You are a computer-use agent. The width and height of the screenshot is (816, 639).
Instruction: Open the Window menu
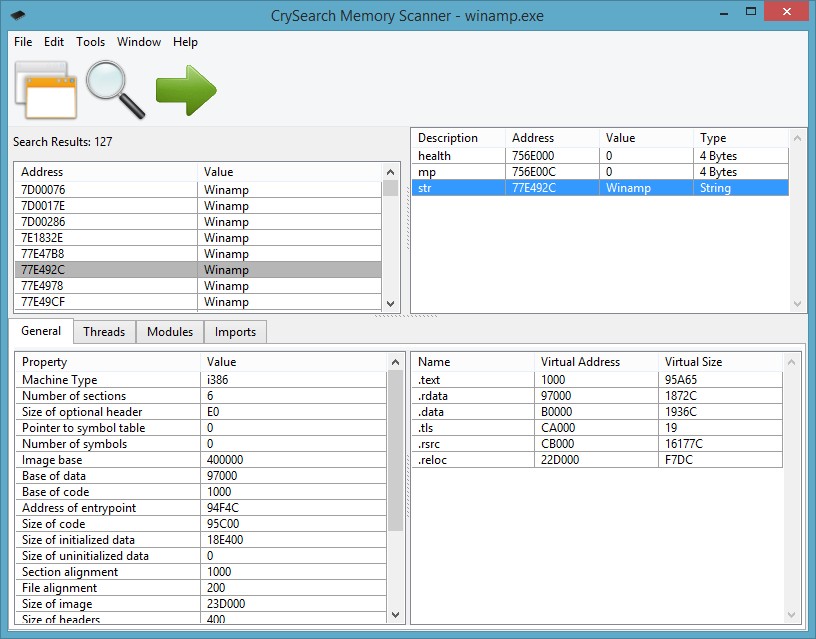point(139,42)
